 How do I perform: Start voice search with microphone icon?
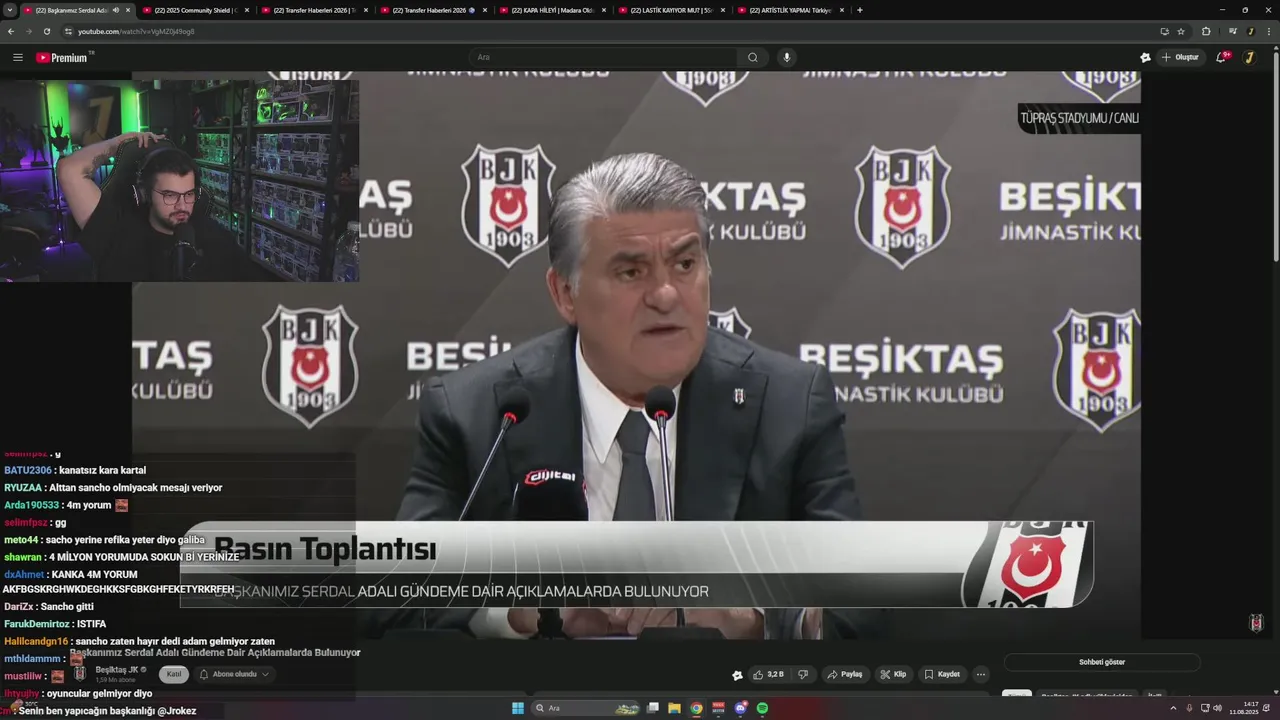coord(787,57)
